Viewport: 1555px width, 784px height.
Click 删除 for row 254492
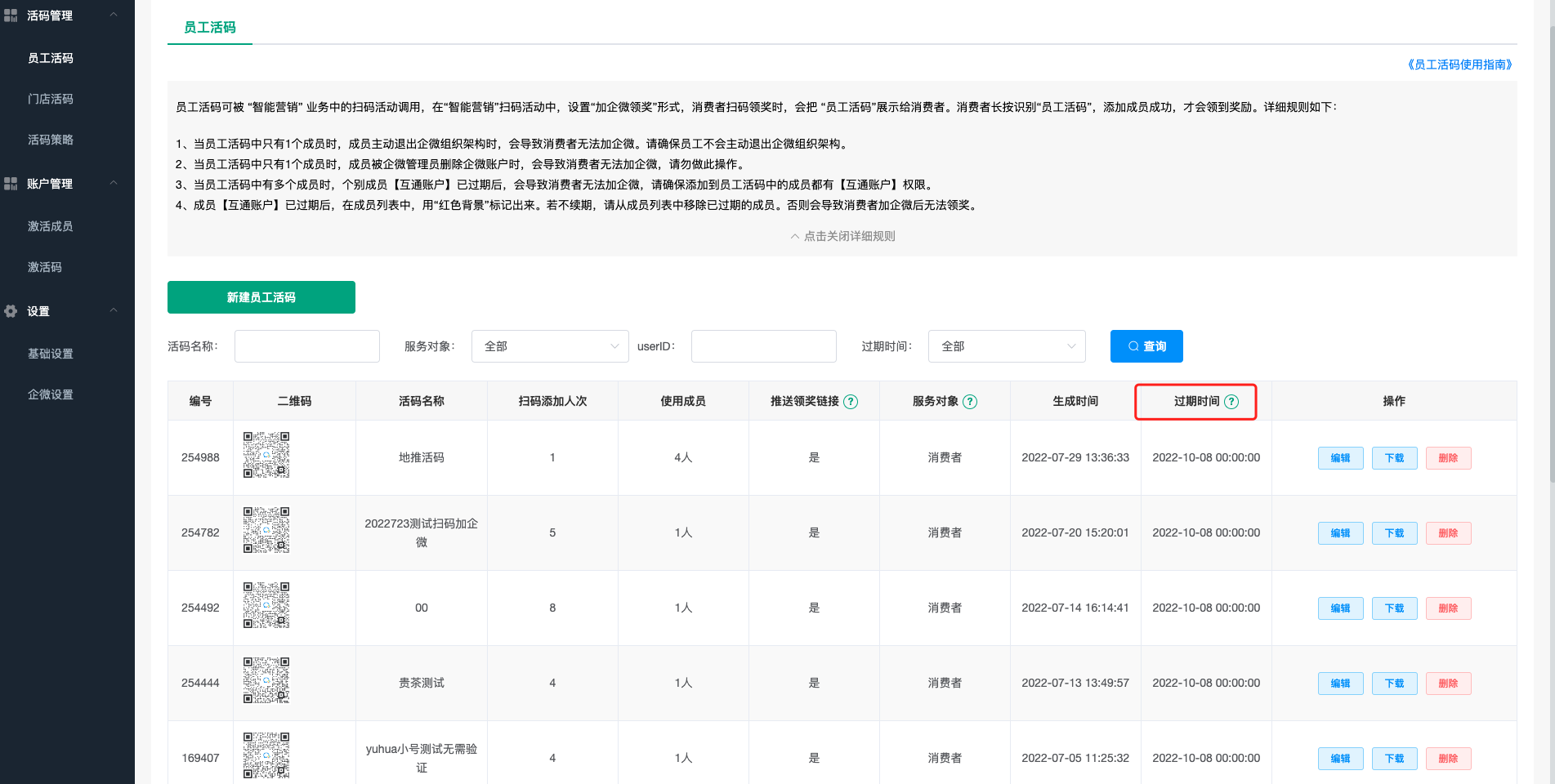1449,608
